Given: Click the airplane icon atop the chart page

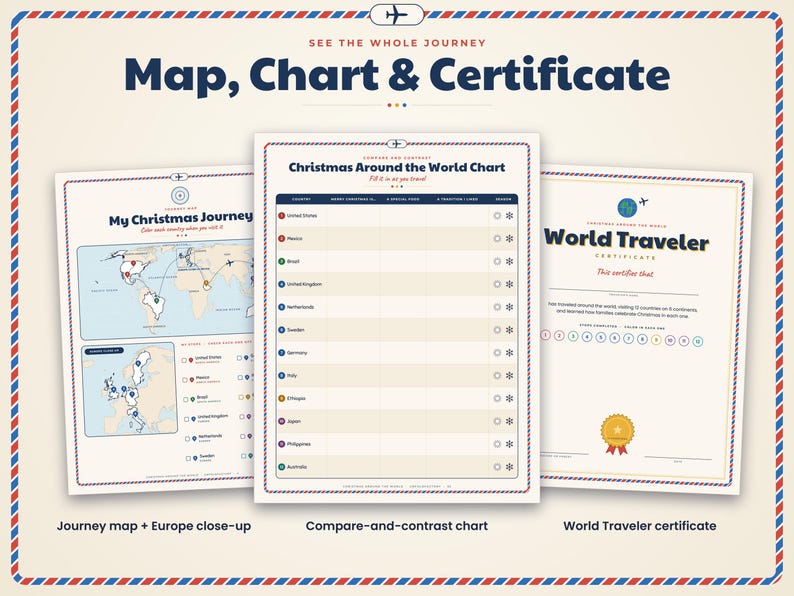Looking at the screenshot, I should click(396, 144).
